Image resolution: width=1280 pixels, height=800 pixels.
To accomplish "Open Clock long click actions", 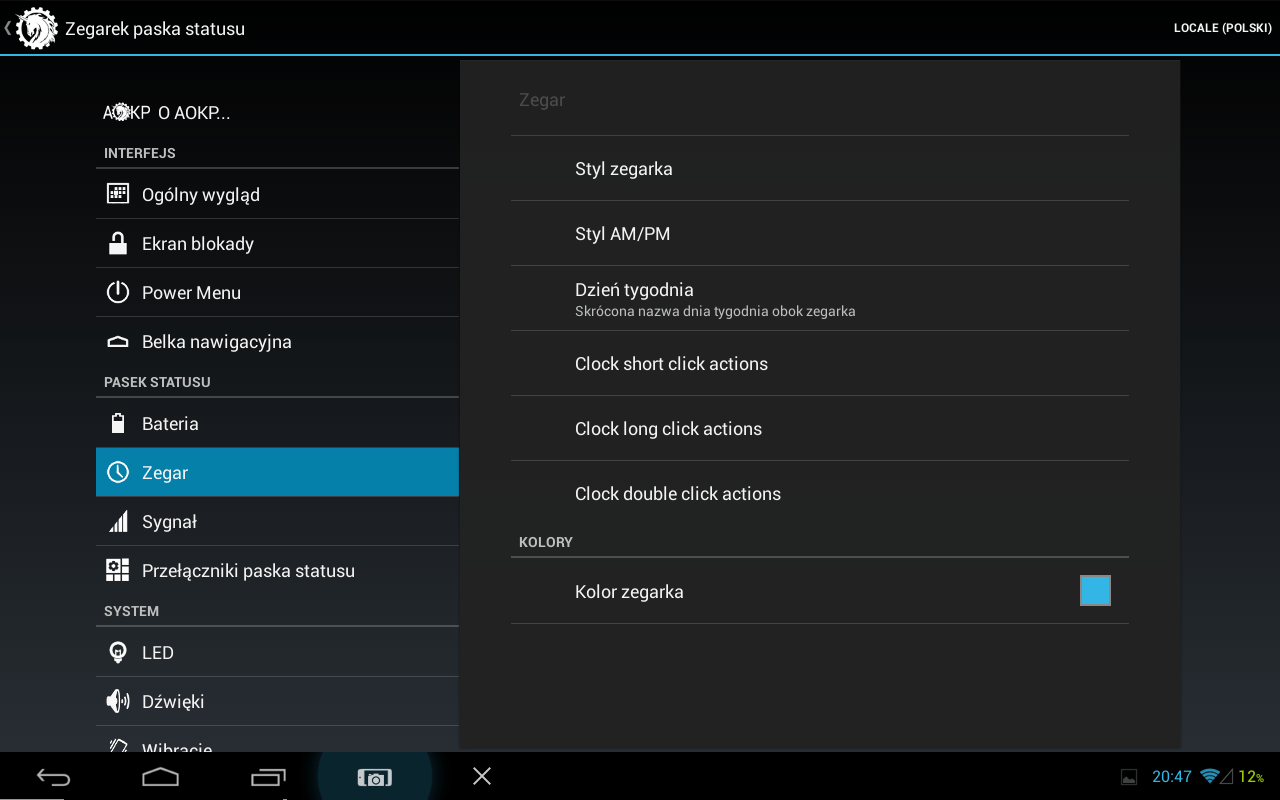I will 820,428.
